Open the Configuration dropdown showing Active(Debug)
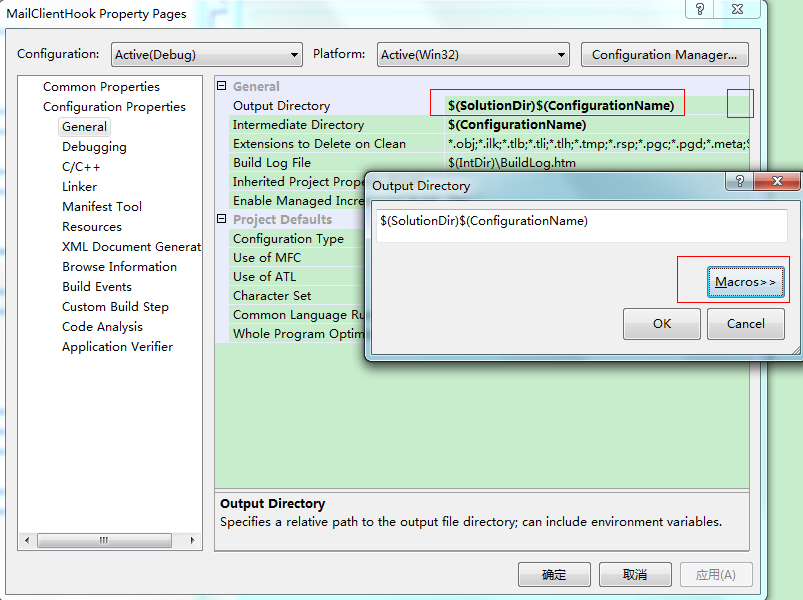Image resolution: width=803 pixels, height=600 pixels. 206,55
